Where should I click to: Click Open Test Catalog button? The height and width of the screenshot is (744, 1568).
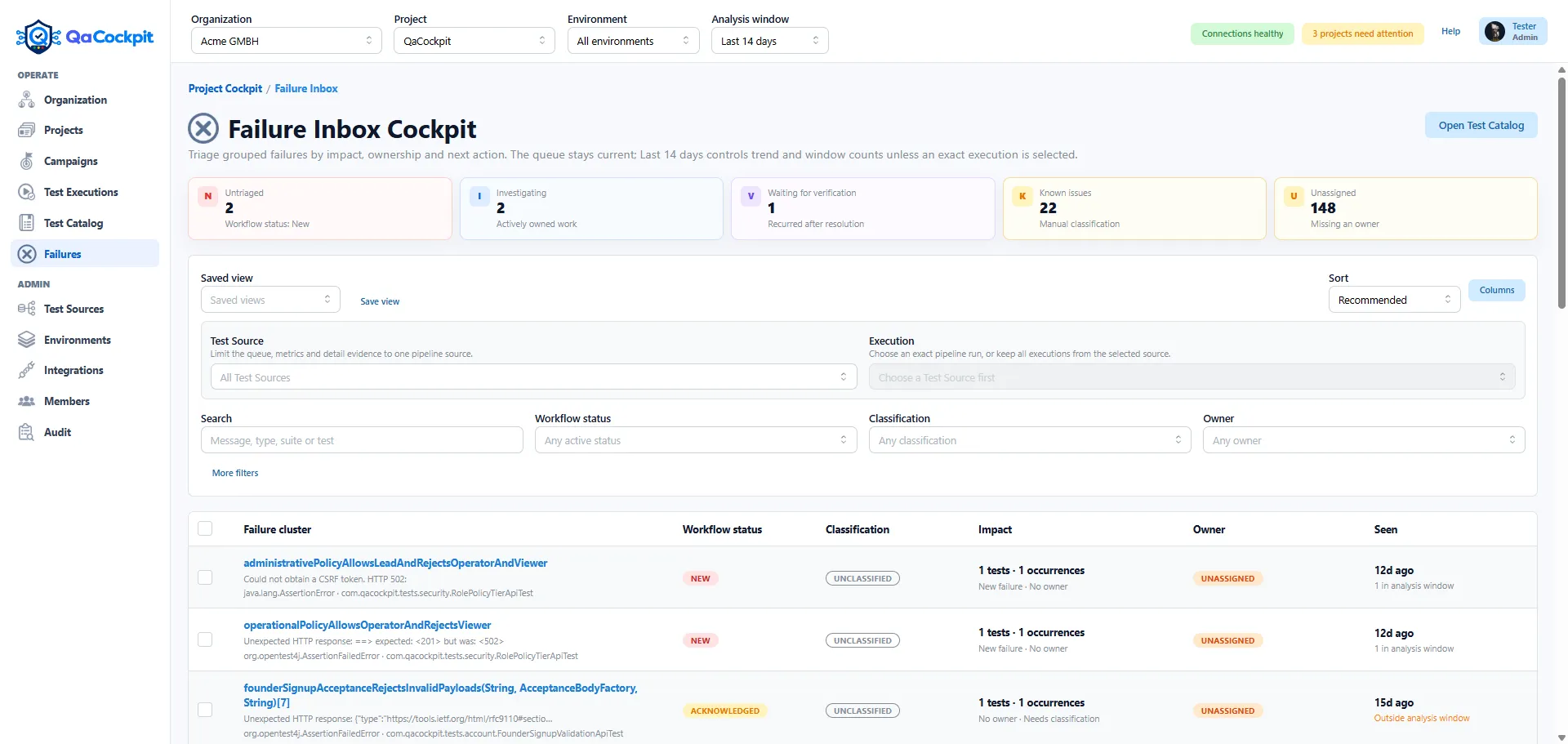pos(1481,125)
